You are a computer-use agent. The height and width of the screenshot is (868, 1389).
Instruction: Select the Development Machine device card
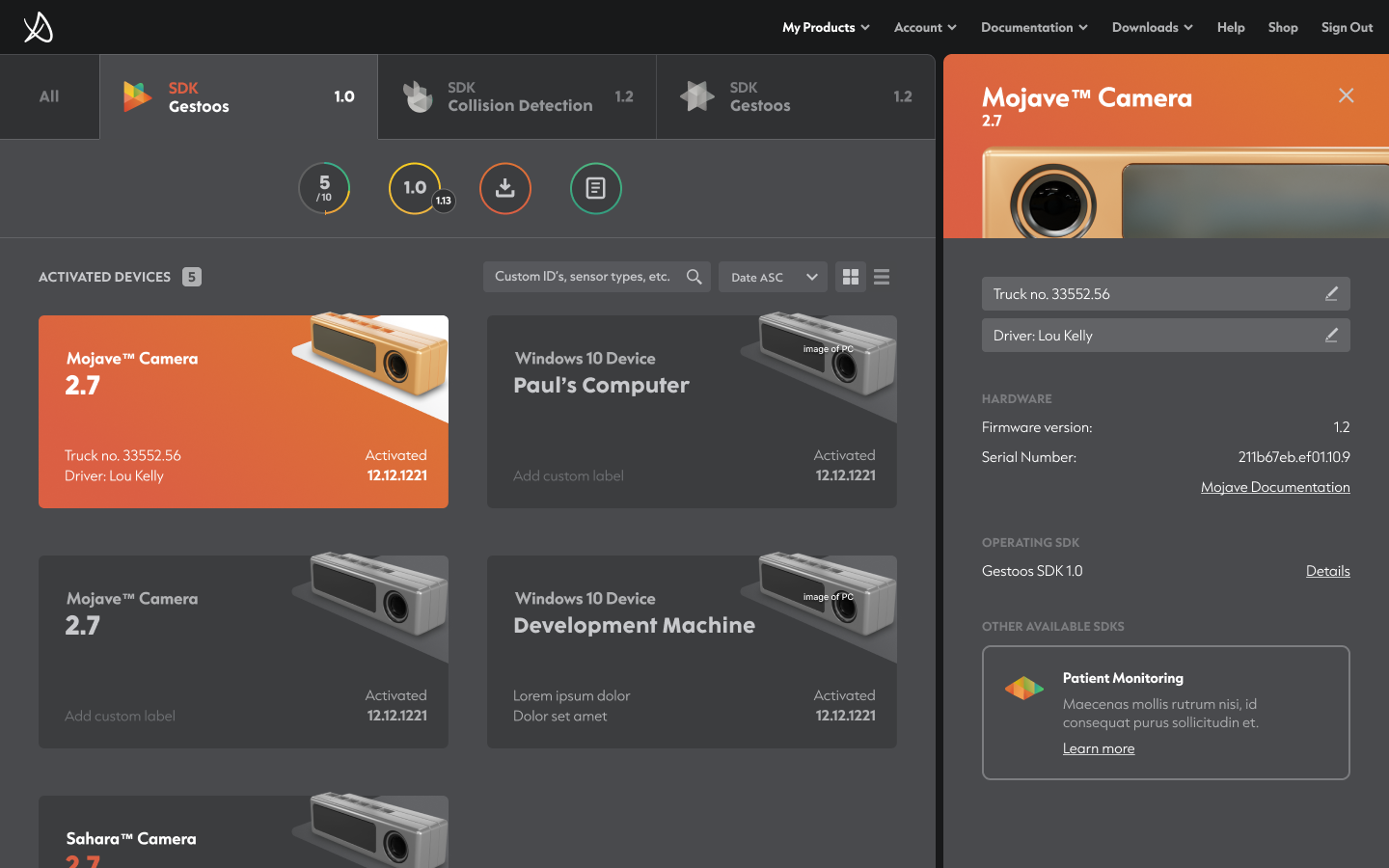[692, 652]
